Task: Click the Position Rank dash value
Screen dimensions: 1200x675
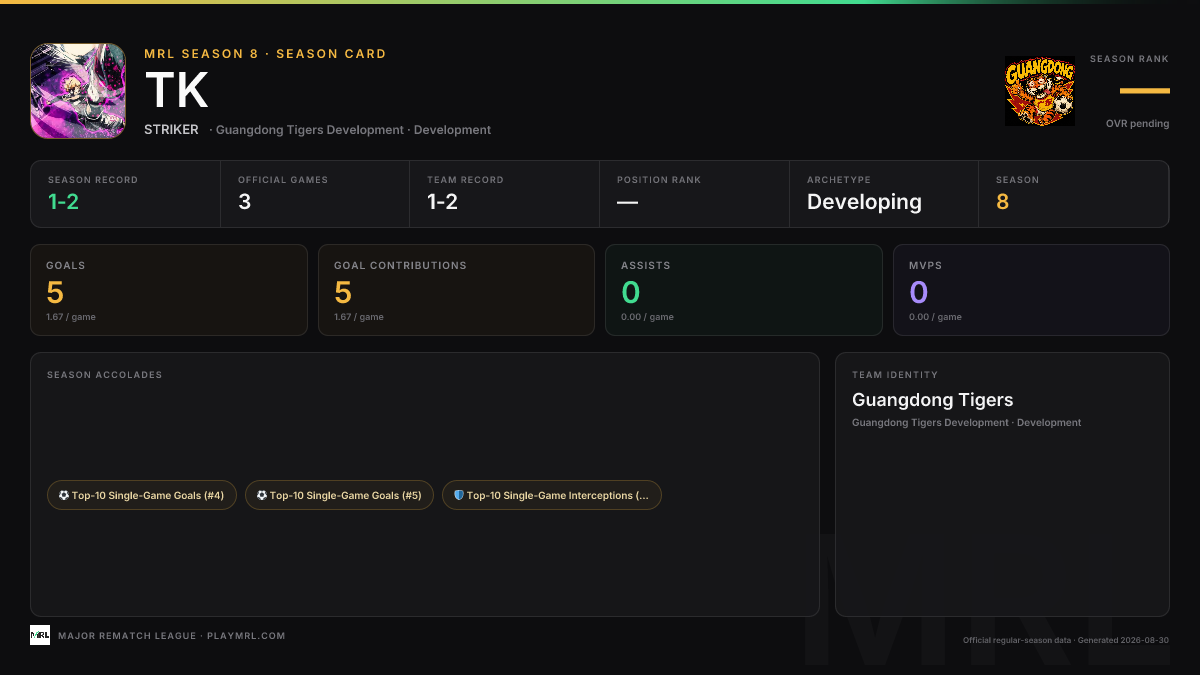Action: click(x=627, y=202)
